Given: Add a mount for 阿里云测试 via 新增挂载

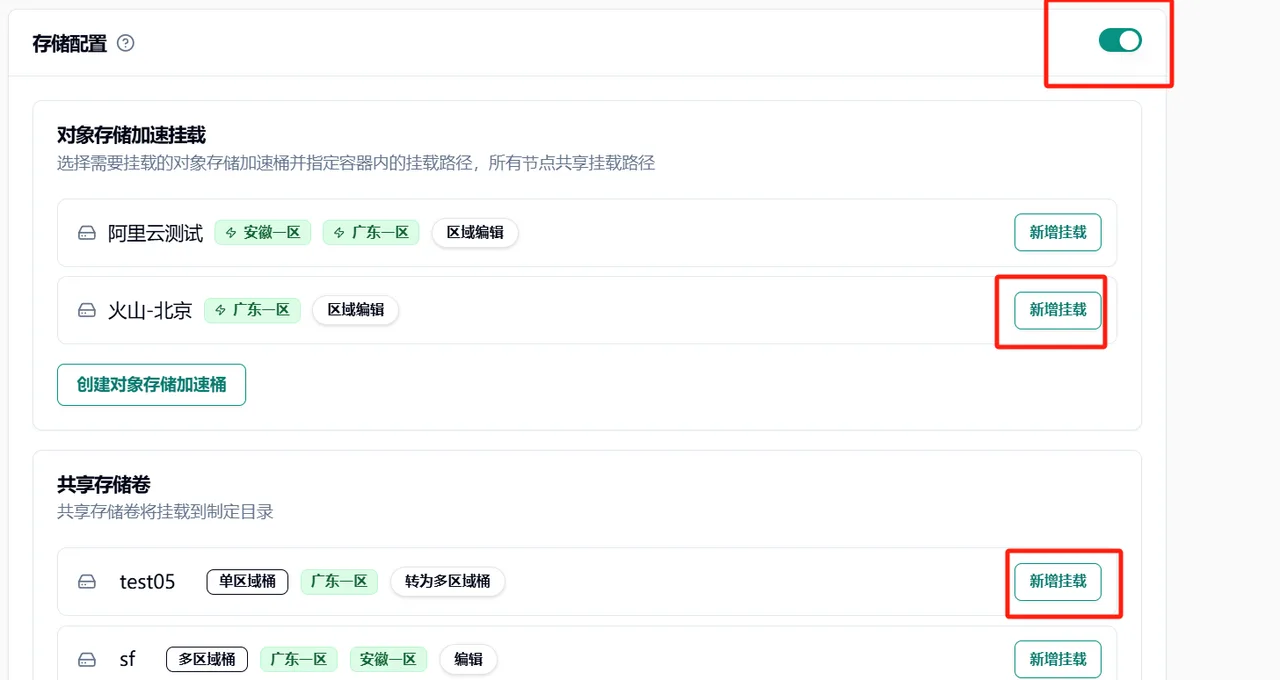Looking at the screenshot, I should coord(1058,232).
